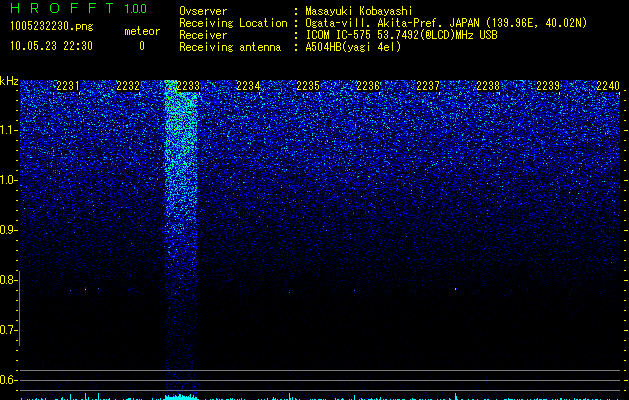Click the 2232 time marker
The image size is (629, 400).
[x=128, y=86]
